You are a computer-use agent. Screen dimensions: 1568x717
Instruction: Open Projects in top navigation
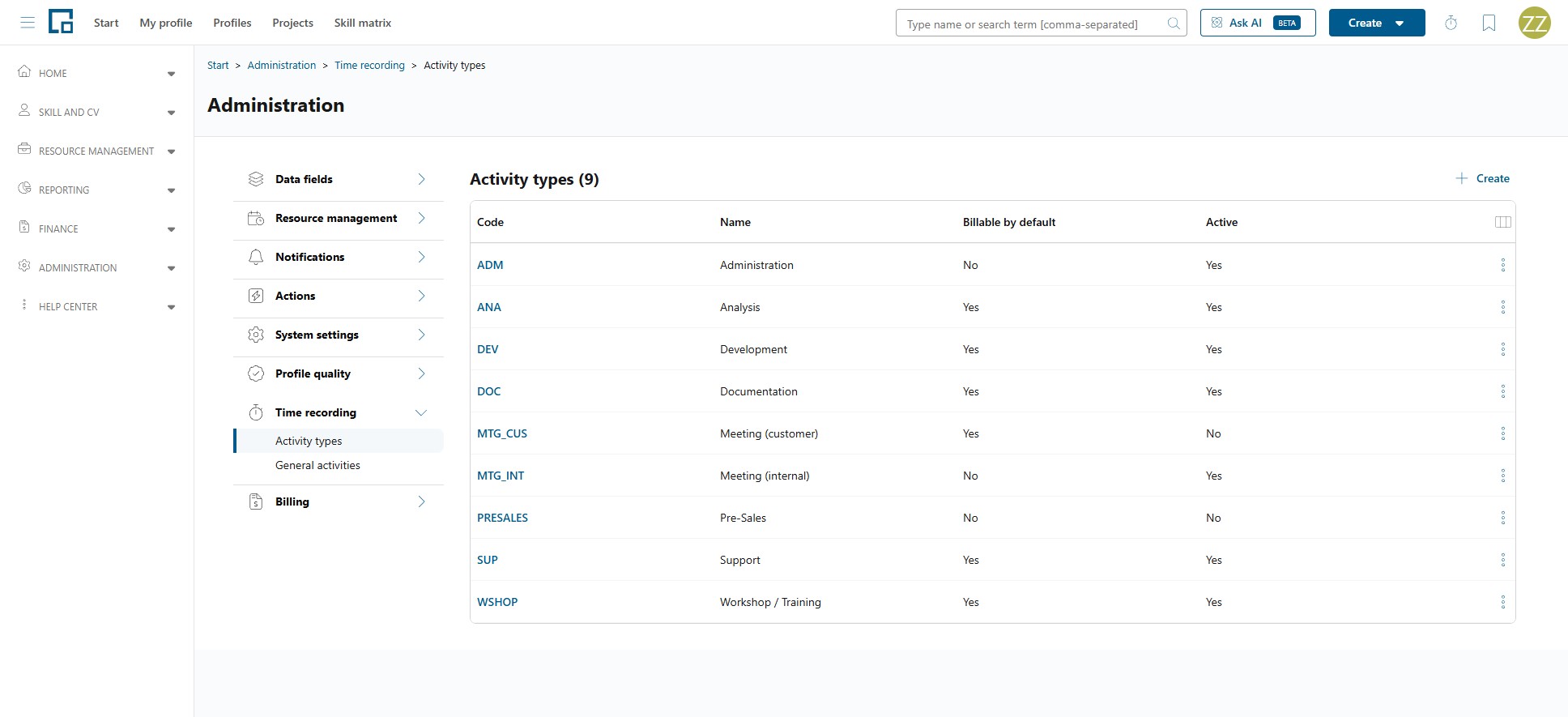coord(292,23)
